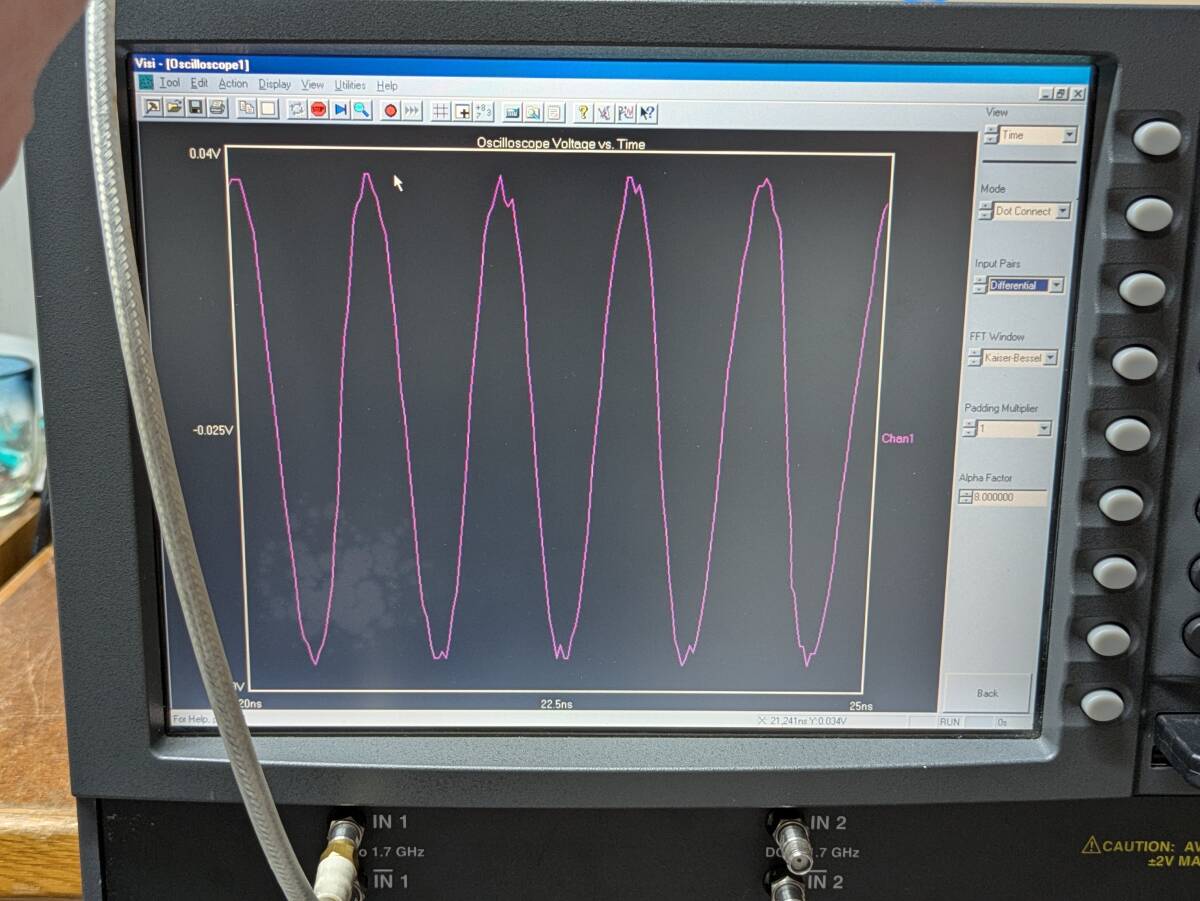
Task: Click the spinner arrows beside Alpha Factor
Action: 964,497
